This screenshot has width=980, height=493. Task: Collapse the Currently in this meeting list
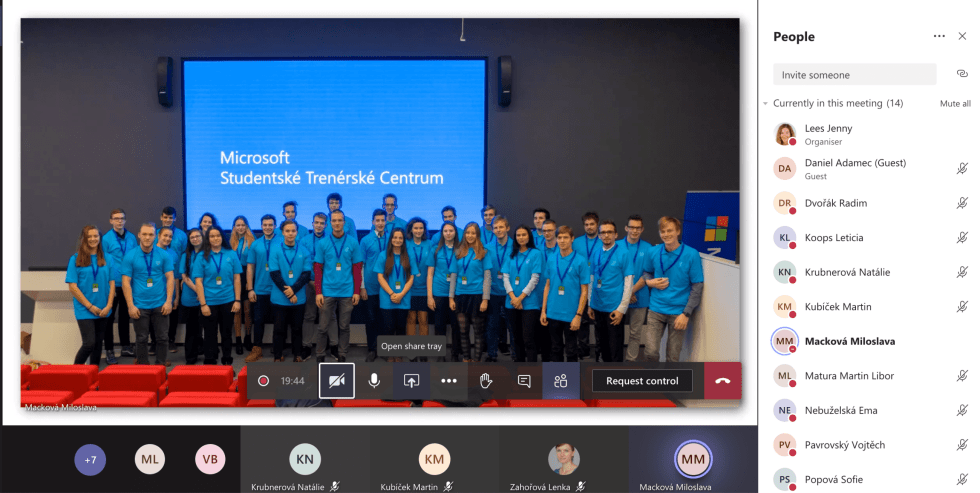[766, 103]
